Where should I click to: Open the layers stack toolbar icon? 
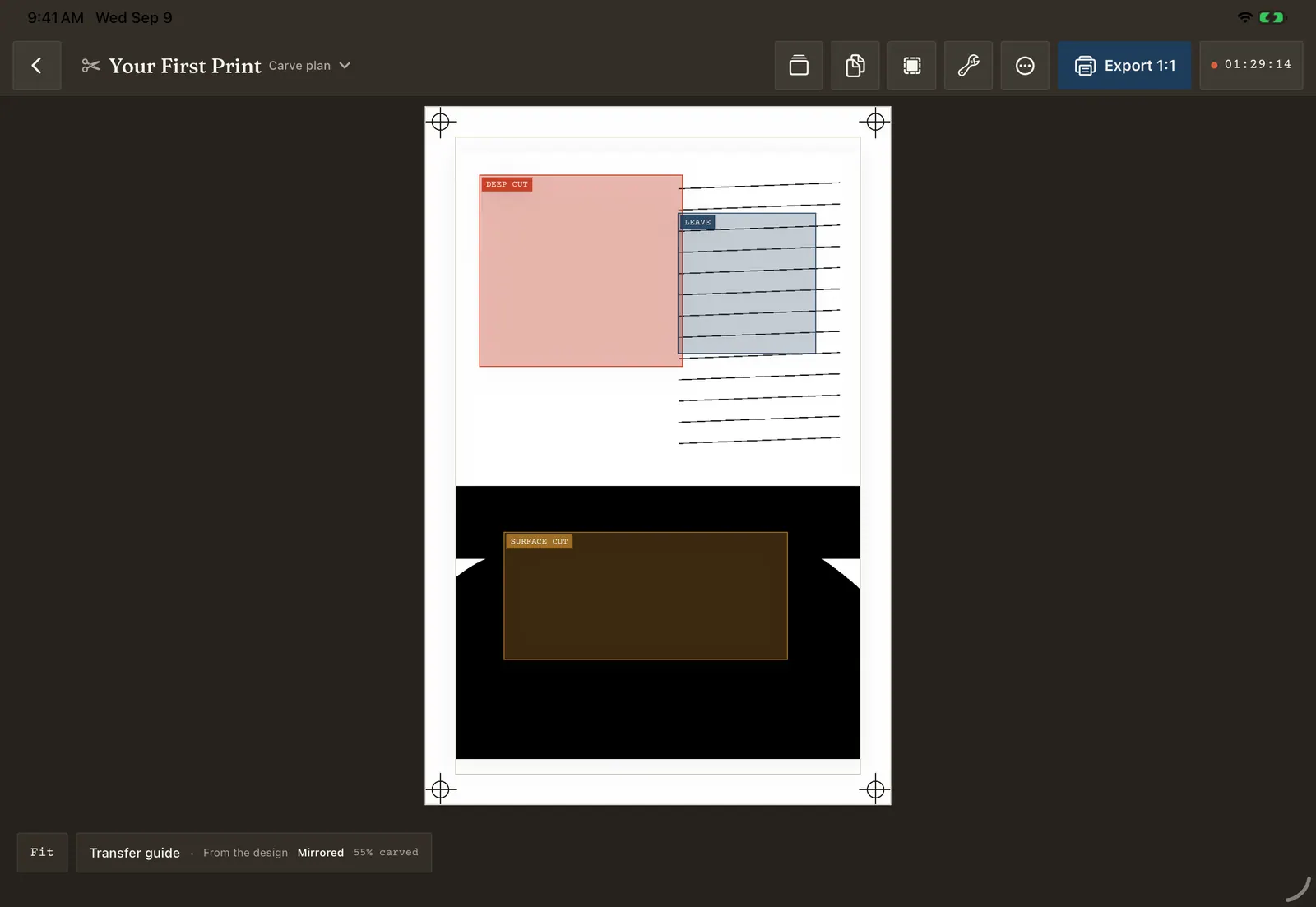point(799,66)
